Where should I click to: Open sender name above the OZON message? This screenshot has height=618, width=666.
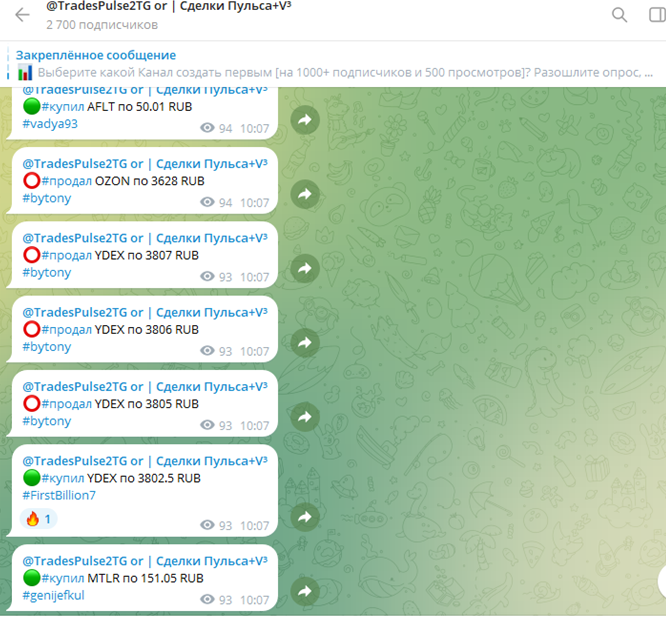coord(145,164)
